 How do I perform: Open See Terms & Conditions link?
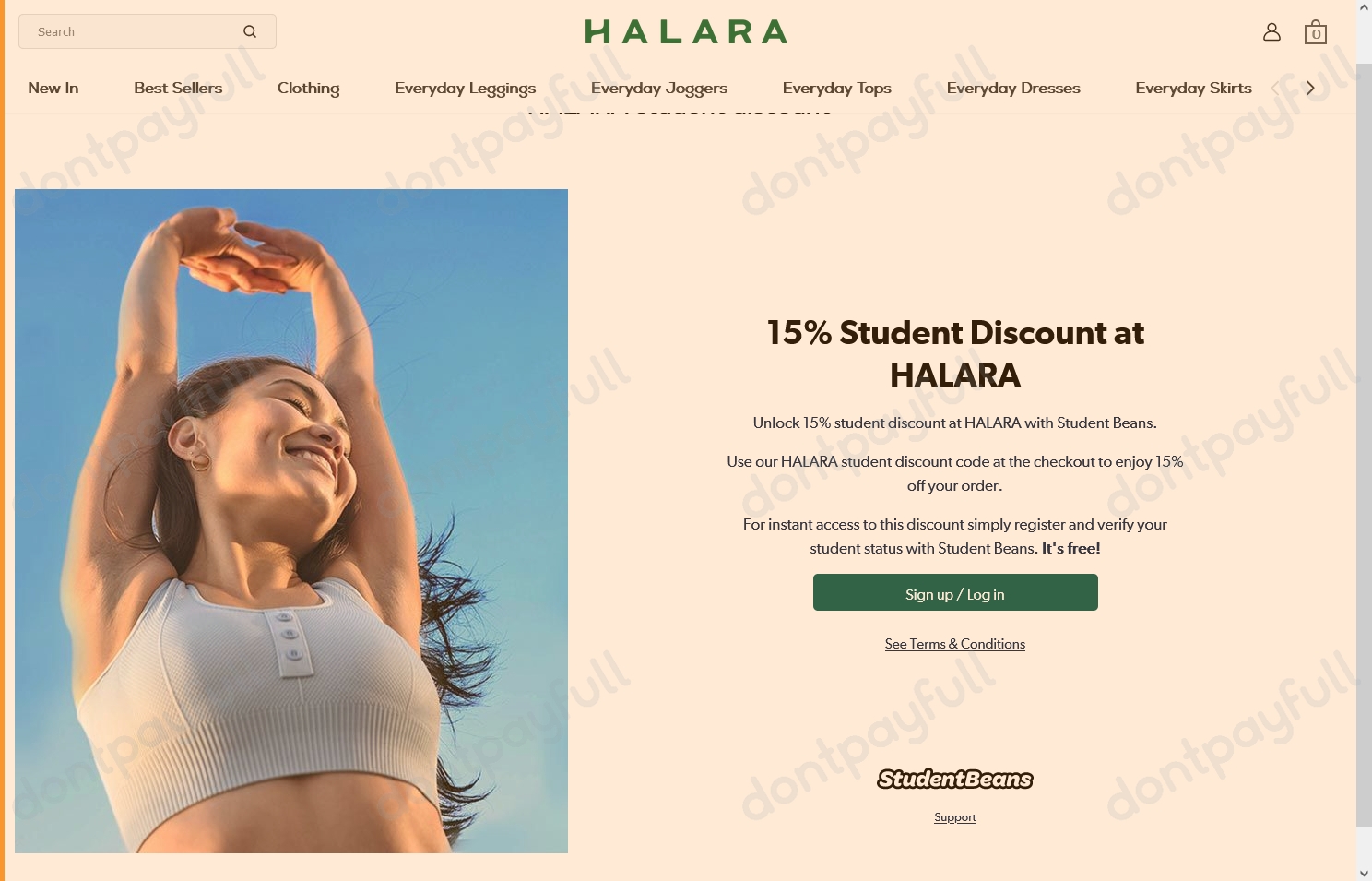(x=955, y=644)
